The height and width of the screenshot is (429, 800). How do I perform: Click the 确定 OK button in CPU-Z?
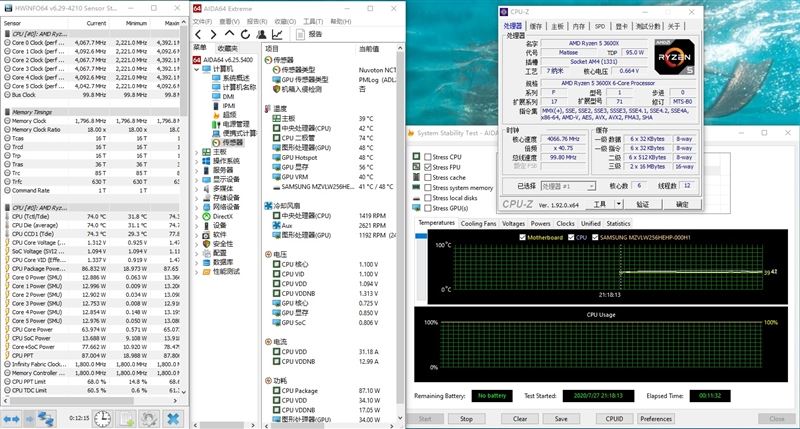682,204
